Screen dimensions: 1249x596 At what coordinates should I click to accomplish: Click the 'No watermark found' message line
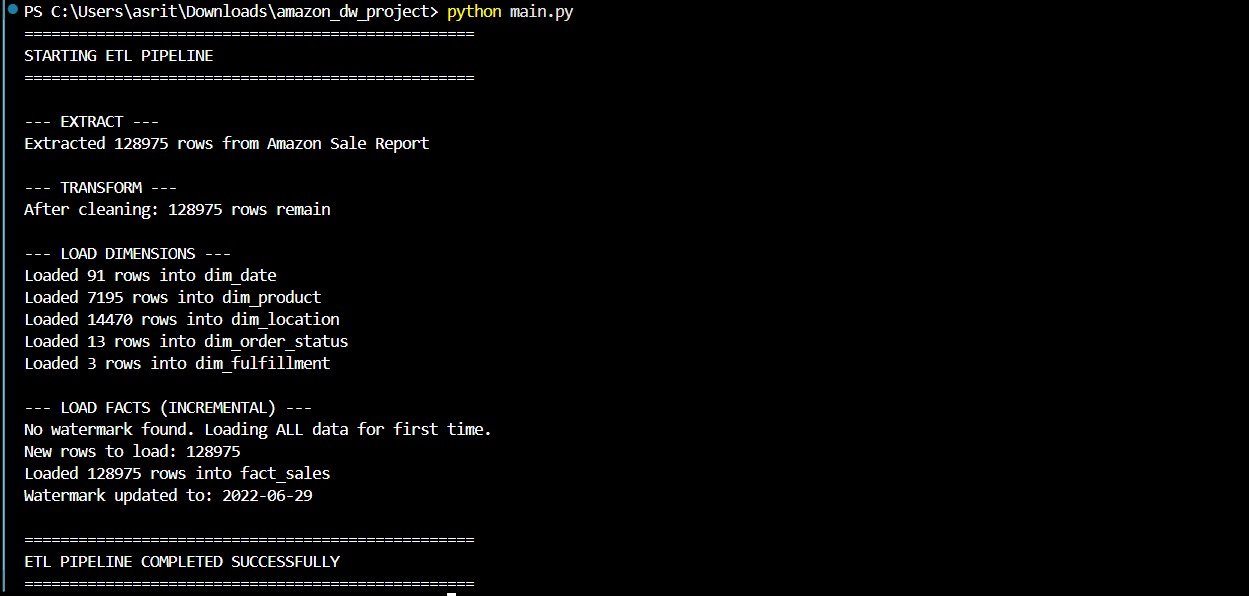click(258, 430)
